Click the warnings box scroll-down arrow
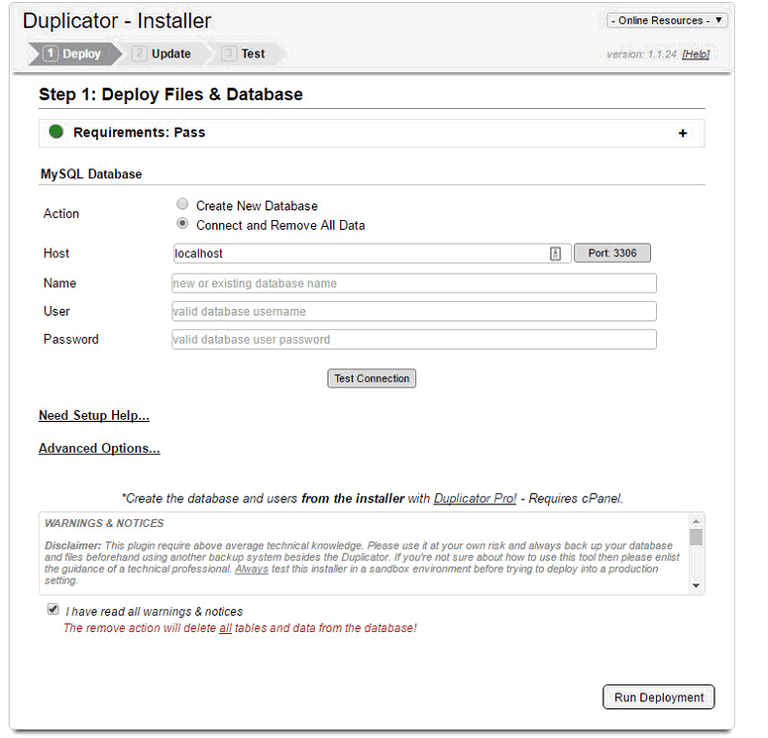 click(696, 586)
